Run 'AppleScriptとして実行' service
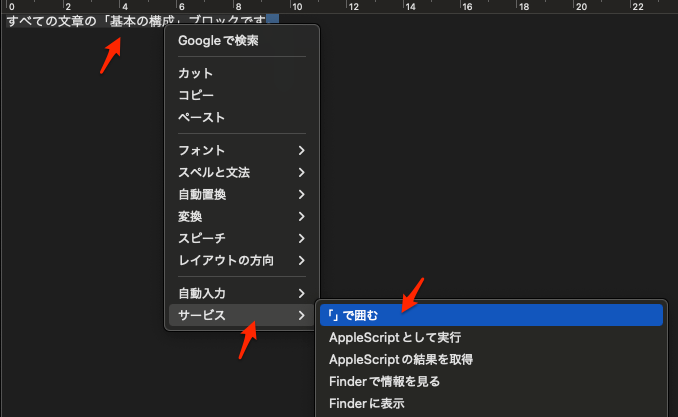Screen dimensions: 678x417 tap(491, 337)
